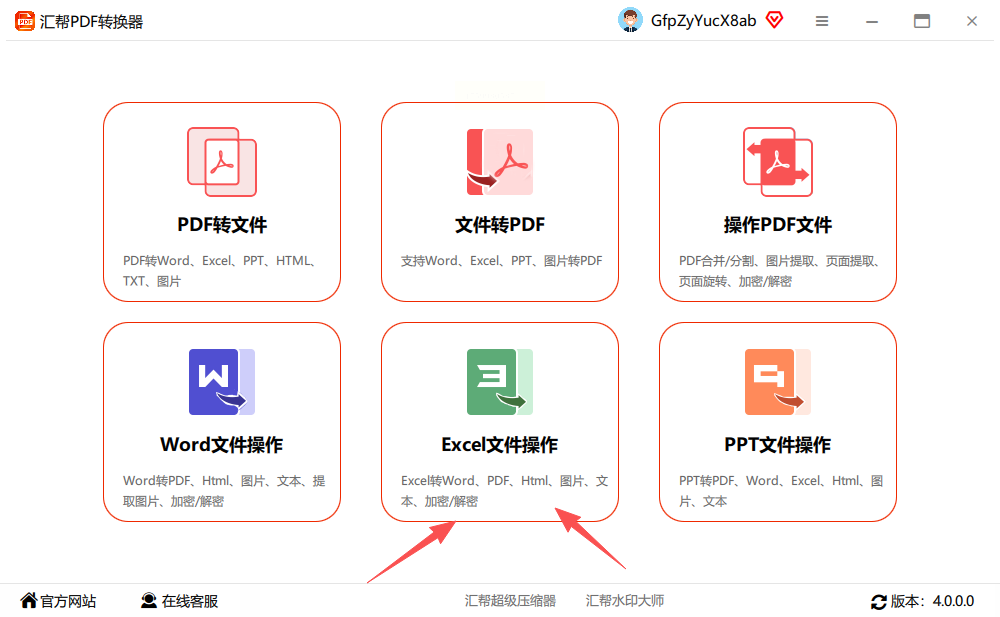Image resolution: width=1000 pixels, height=617 pixels.
Task: Choose the PPT文件操作 card title
Action: (777, 445)
